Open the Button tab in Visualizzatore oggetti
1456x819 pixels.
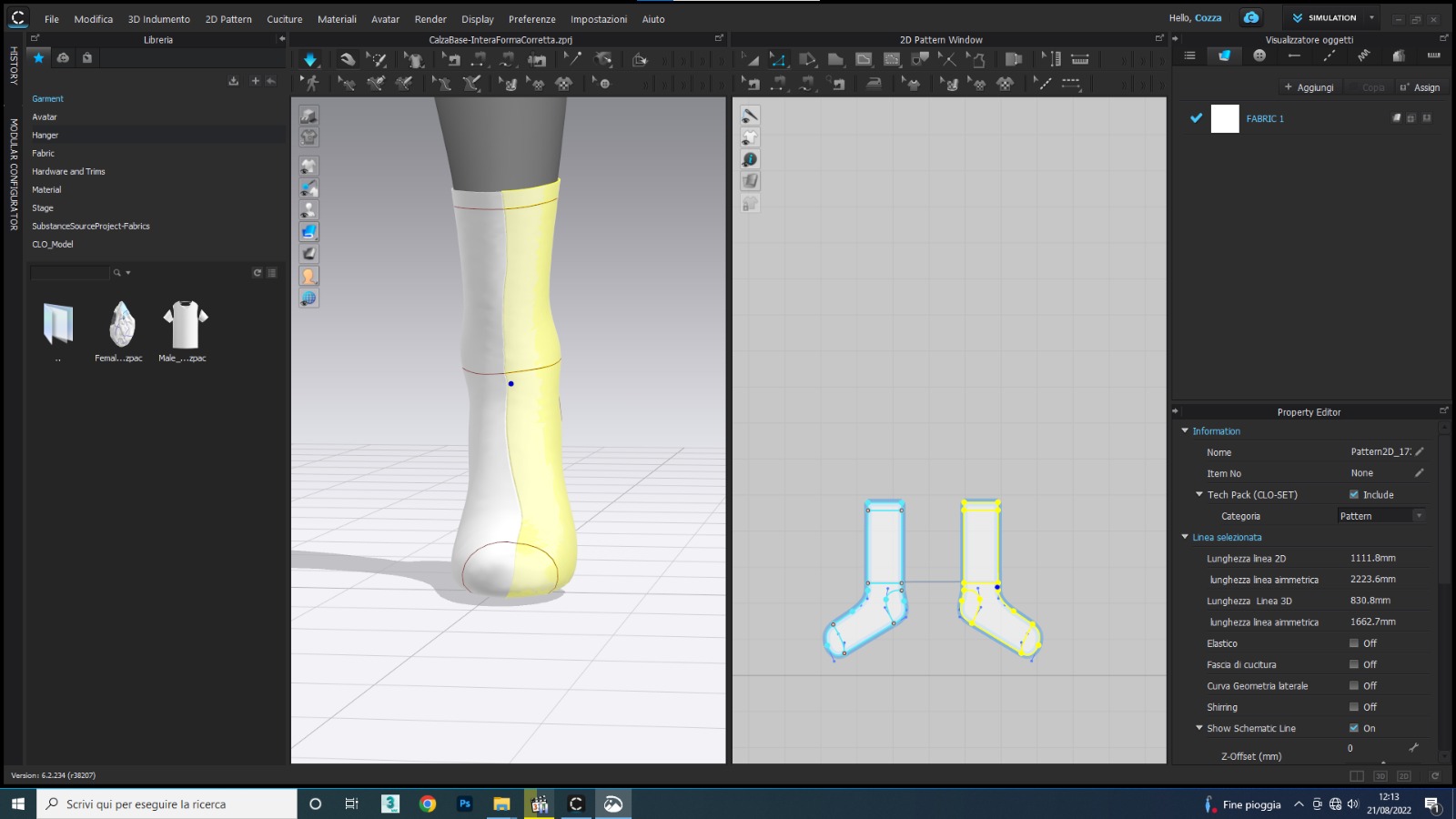1259,56
